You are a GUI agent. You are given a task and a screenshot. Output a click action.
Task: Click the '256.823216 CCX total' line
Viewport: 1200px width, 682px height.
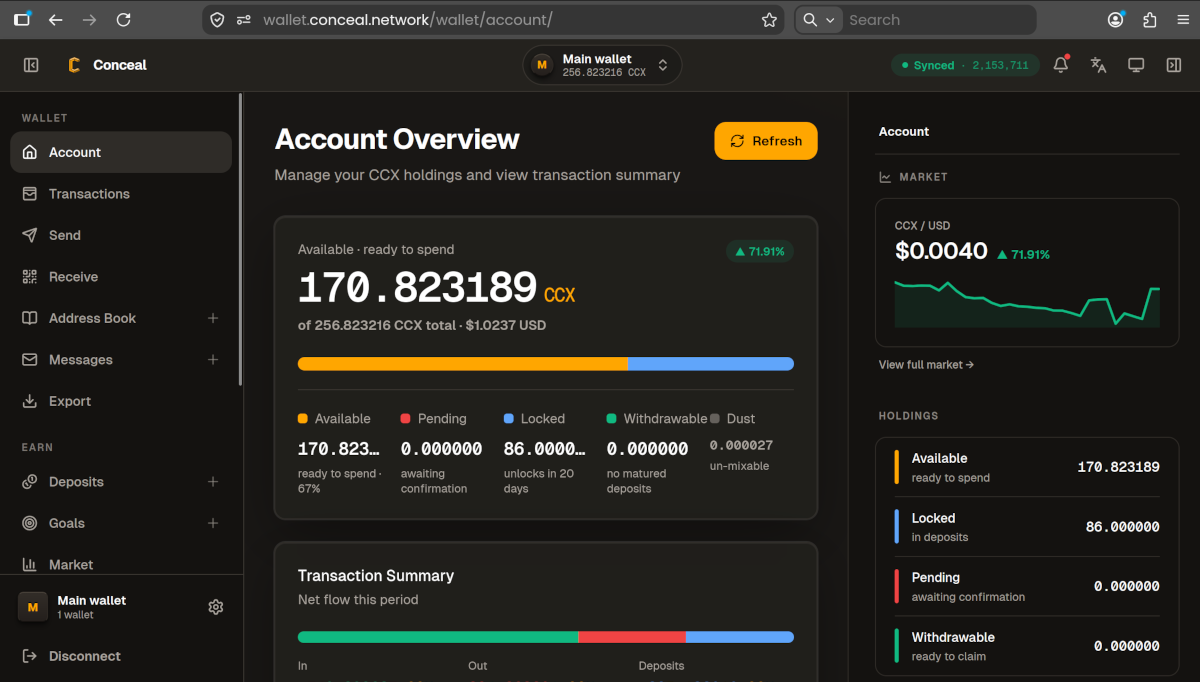click(422, 325)
